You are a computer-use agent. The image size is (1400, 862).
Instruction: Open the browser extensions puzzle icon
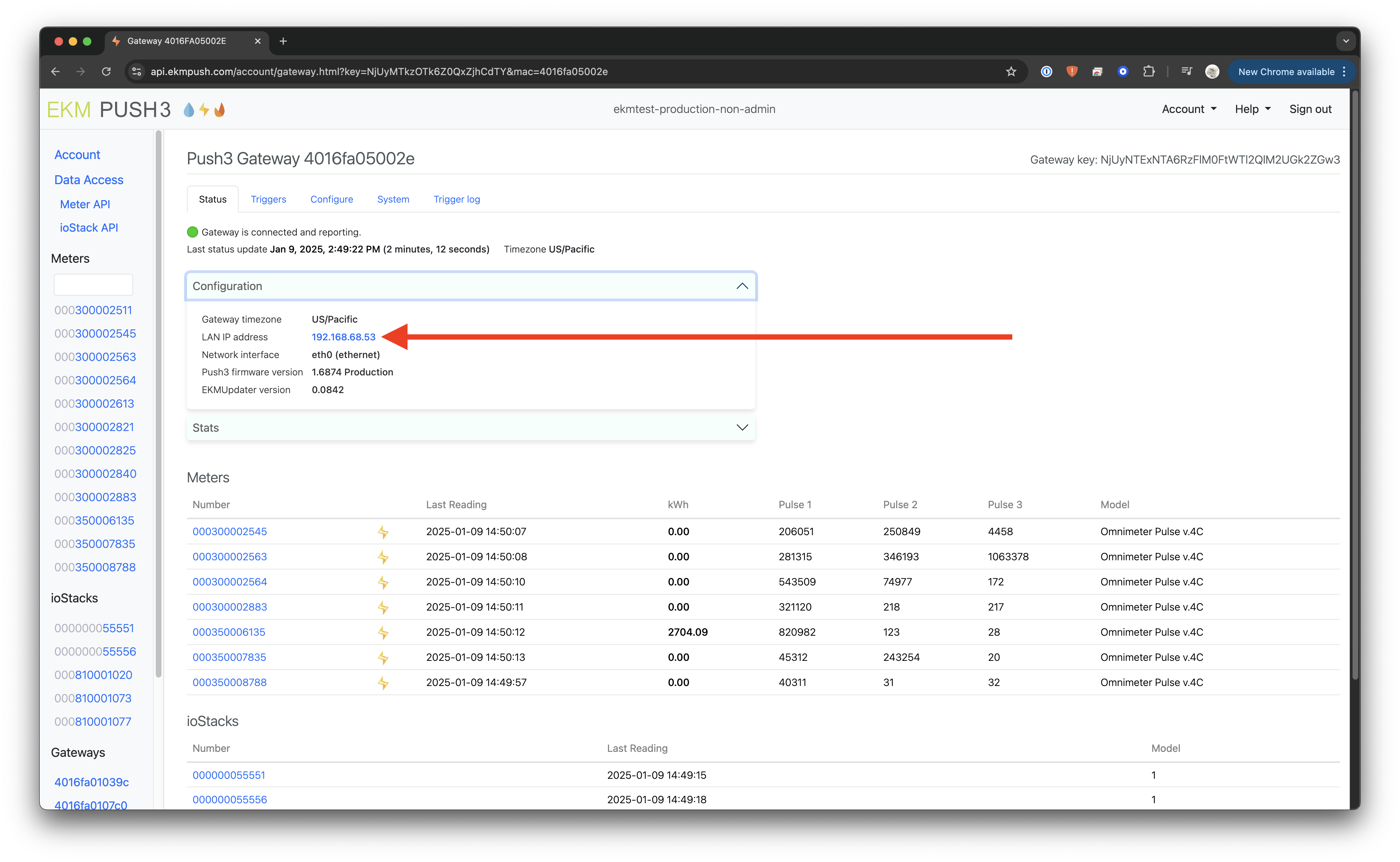(1149, 72)
